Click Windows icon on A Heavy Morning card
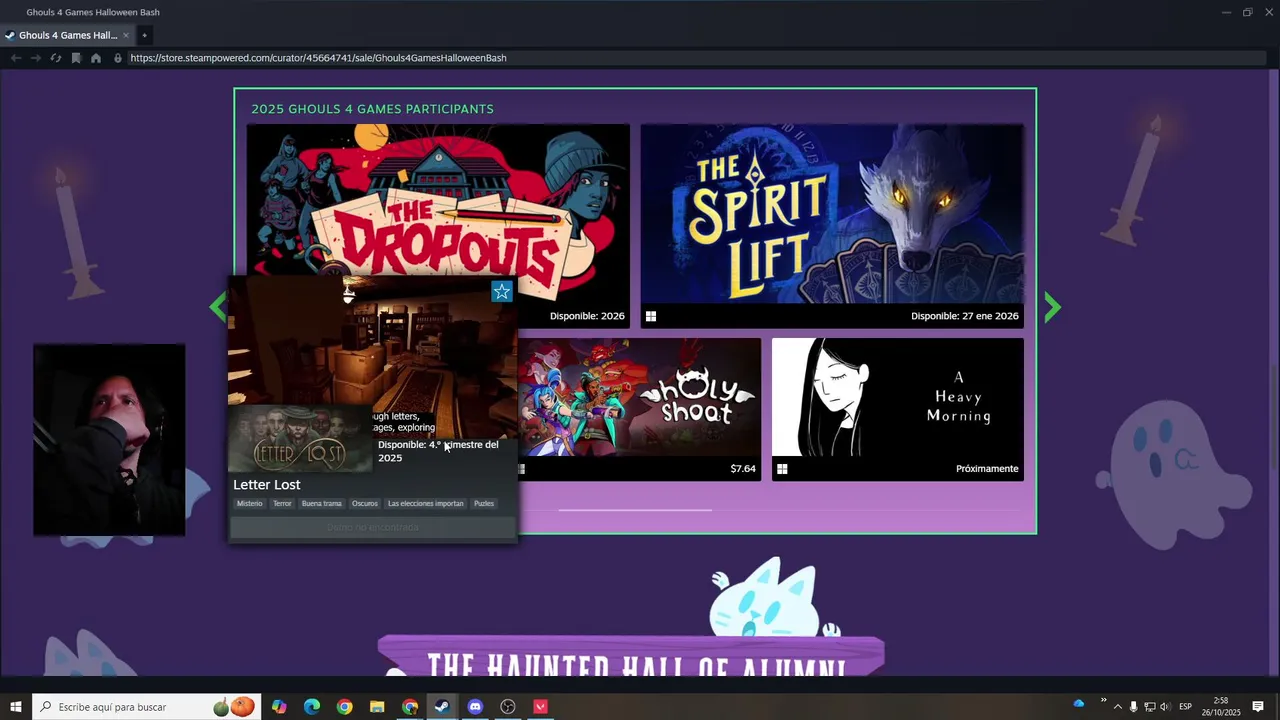 [x=782, y=468]
